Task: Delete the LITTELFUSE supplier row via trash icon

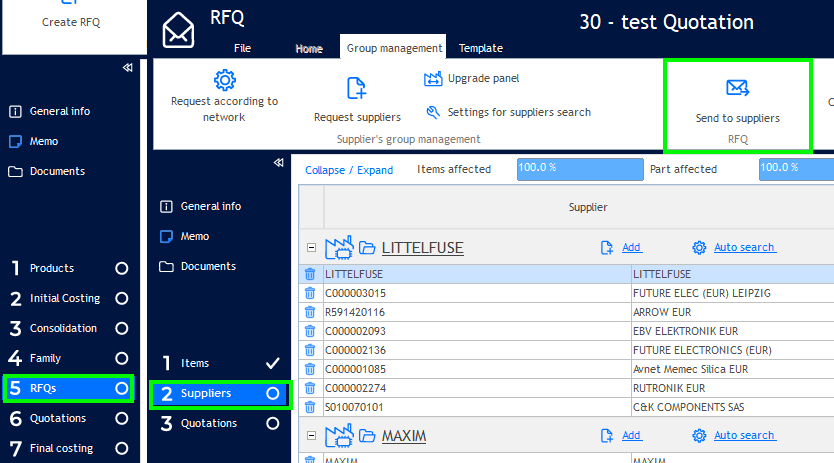Action: click(x=310, y=274)
